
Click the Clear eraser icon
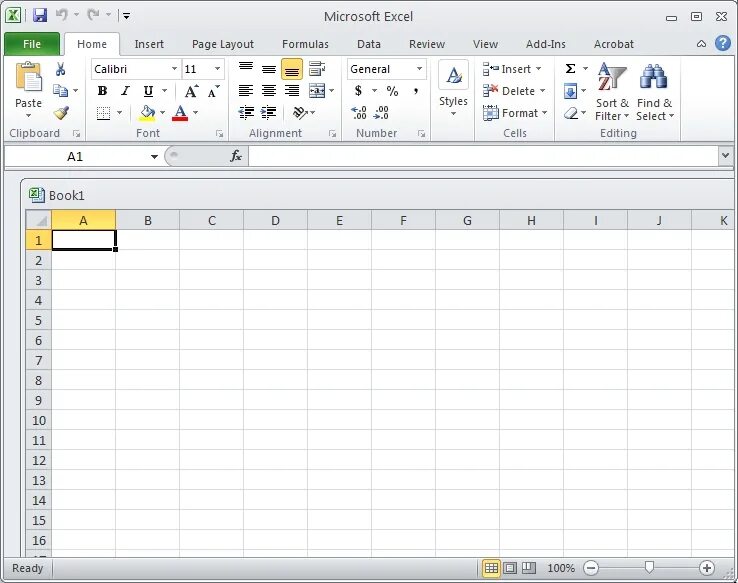click(x=570, y=113)
